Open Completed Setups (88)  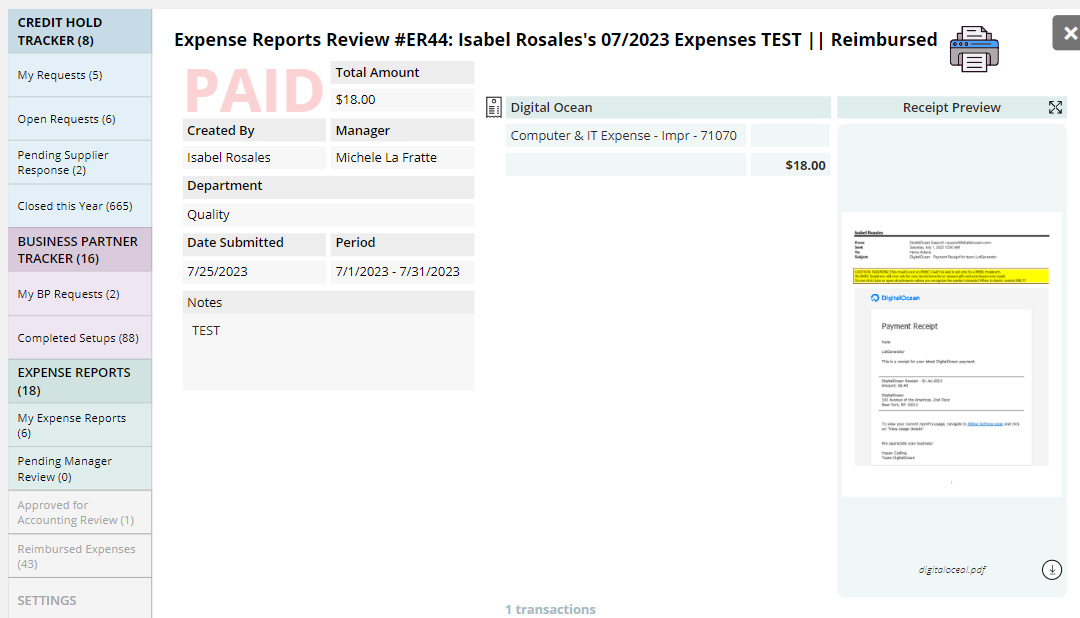pyautogui.click(x=80, y=338)
